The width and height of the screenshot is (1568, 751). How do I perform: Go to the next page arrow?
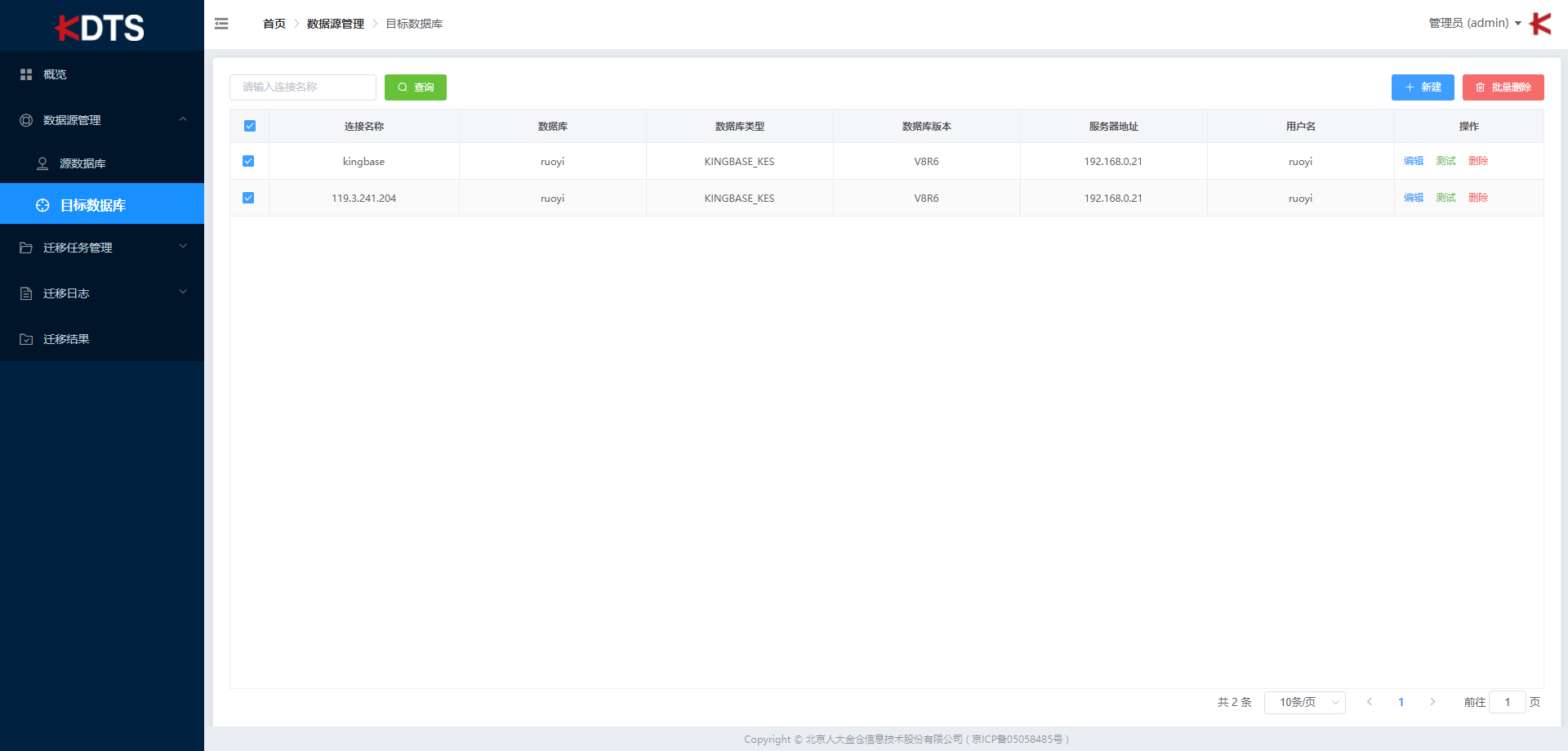(1432, 702)
